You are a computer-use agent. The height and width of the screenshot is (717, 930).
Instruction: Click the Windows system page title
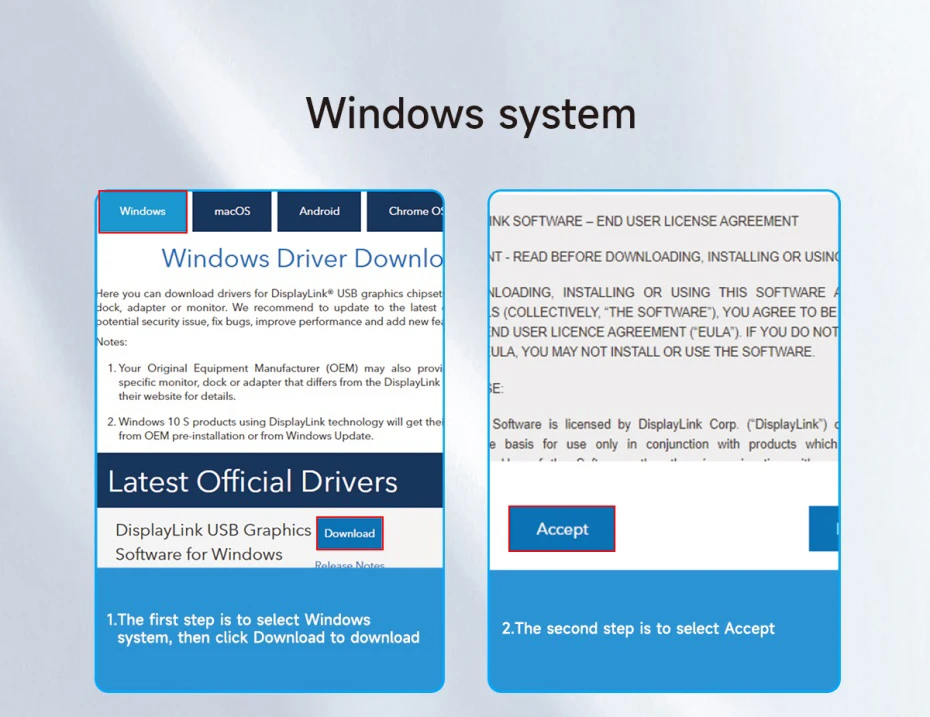[471, 113]
